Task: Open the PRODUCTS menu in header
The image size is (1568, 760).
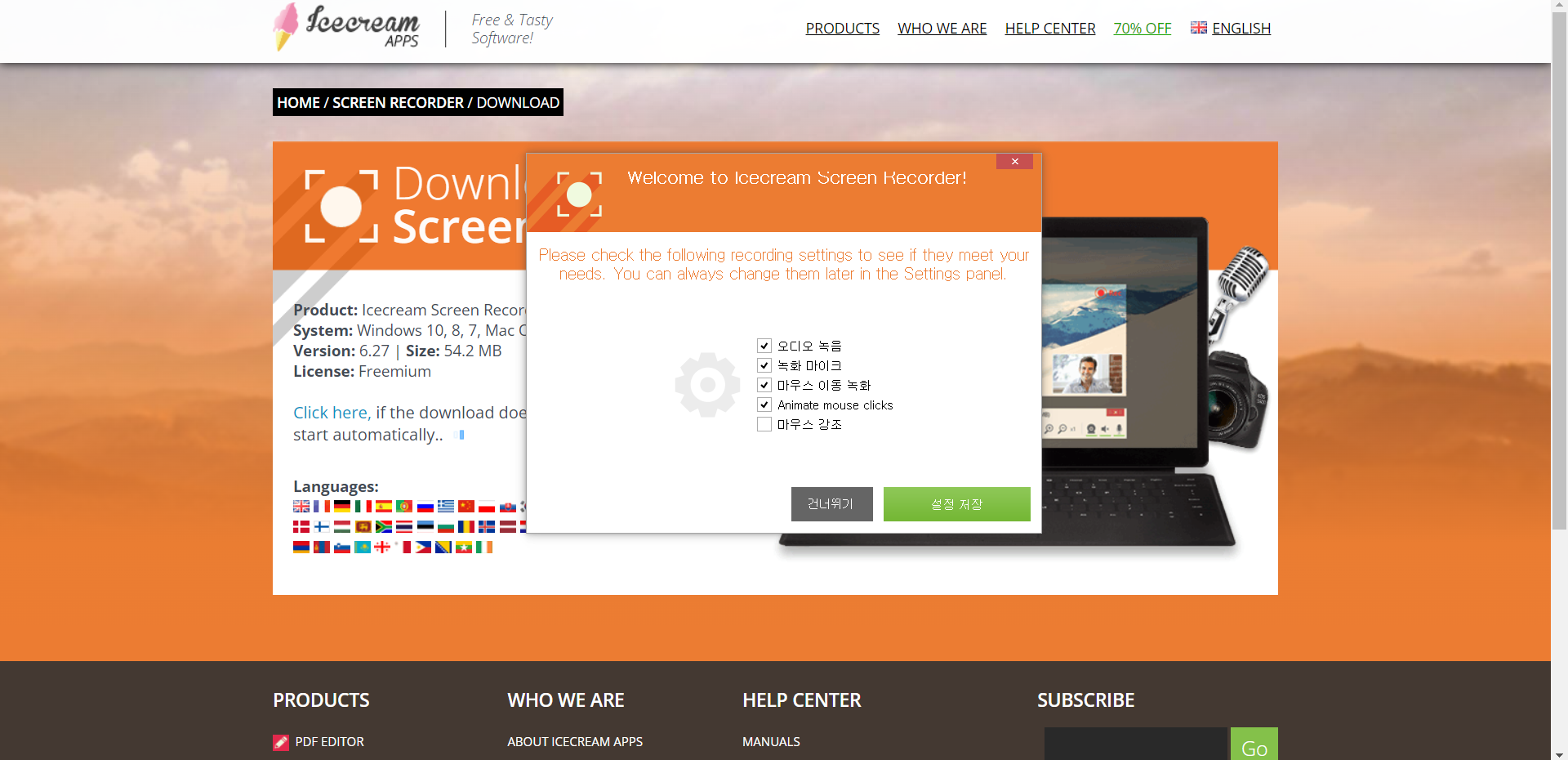Action: pos(843,29)
